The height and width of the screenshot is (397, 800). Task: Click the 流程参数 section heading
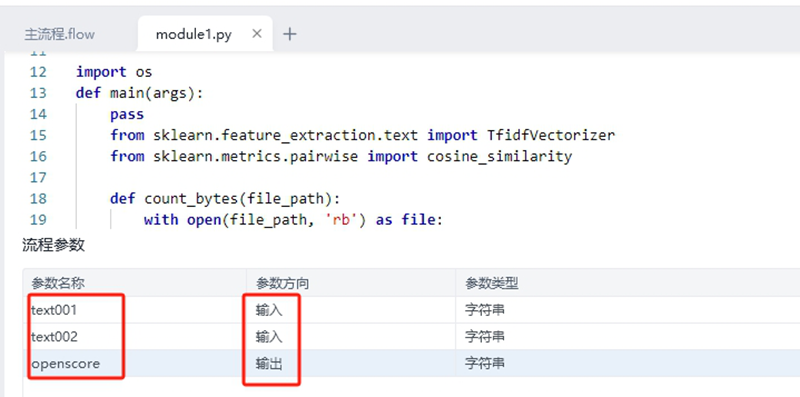point(54,245)
